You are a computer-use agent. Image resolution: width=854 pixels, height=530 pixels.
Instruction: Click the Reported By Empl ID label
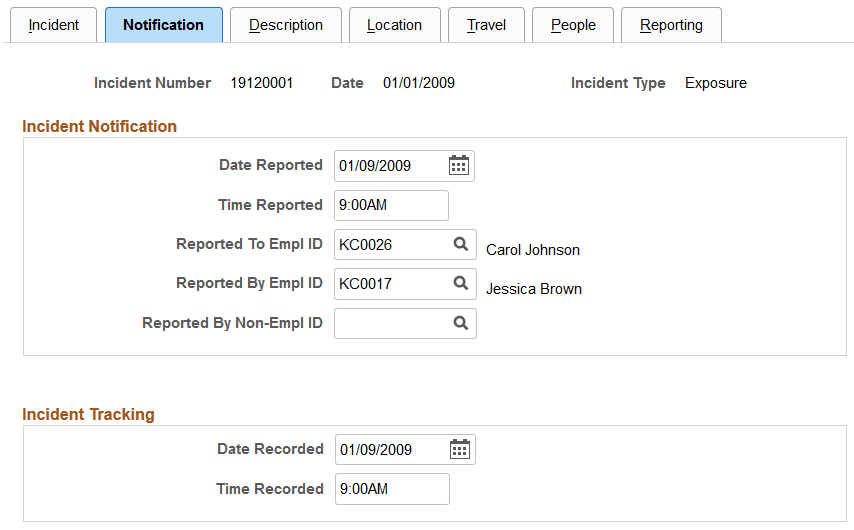(249, 283)
